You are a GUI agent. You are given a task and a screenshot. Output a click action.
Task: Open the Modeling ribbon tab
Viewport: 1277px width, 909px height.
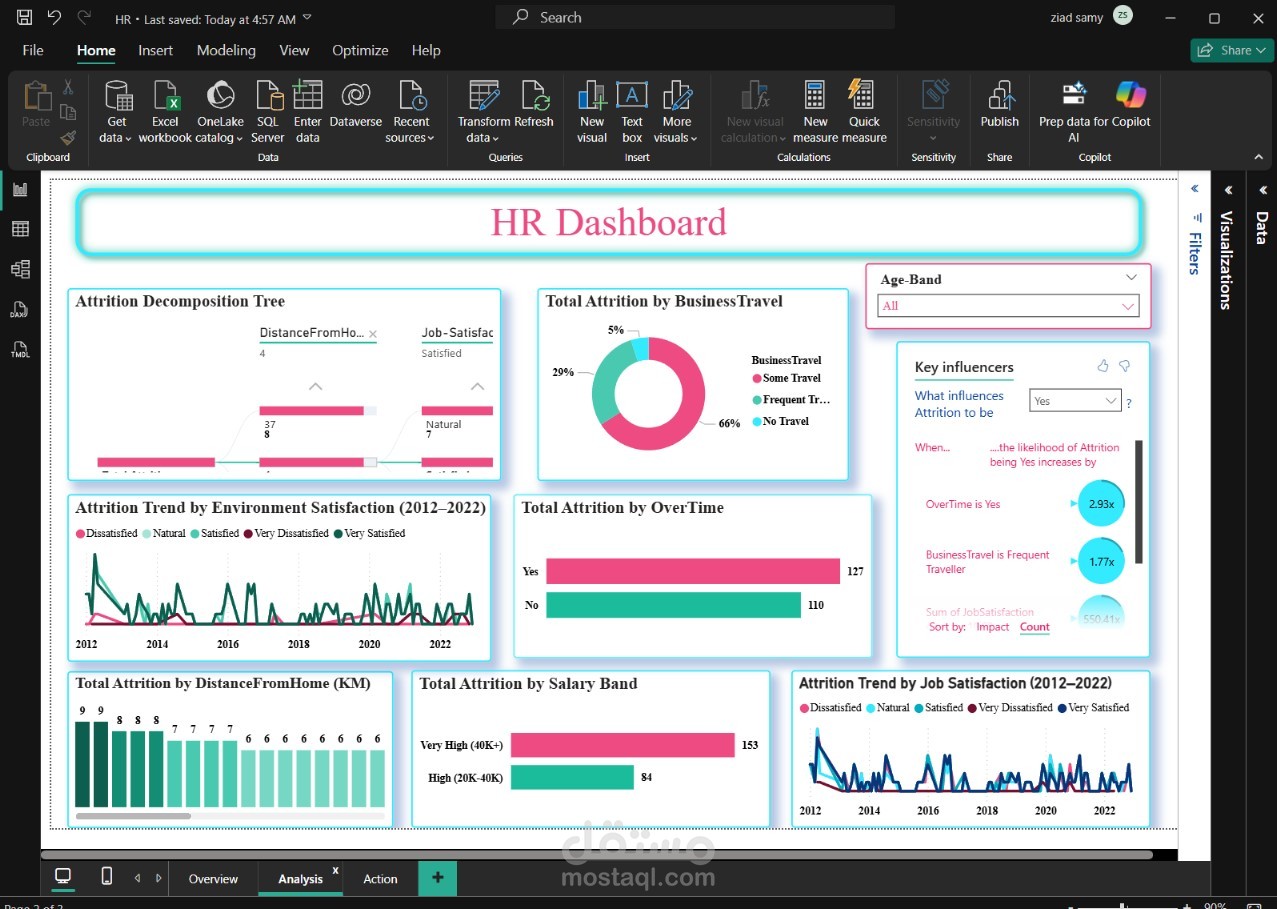pyautogui.click(x=226, y=50)
